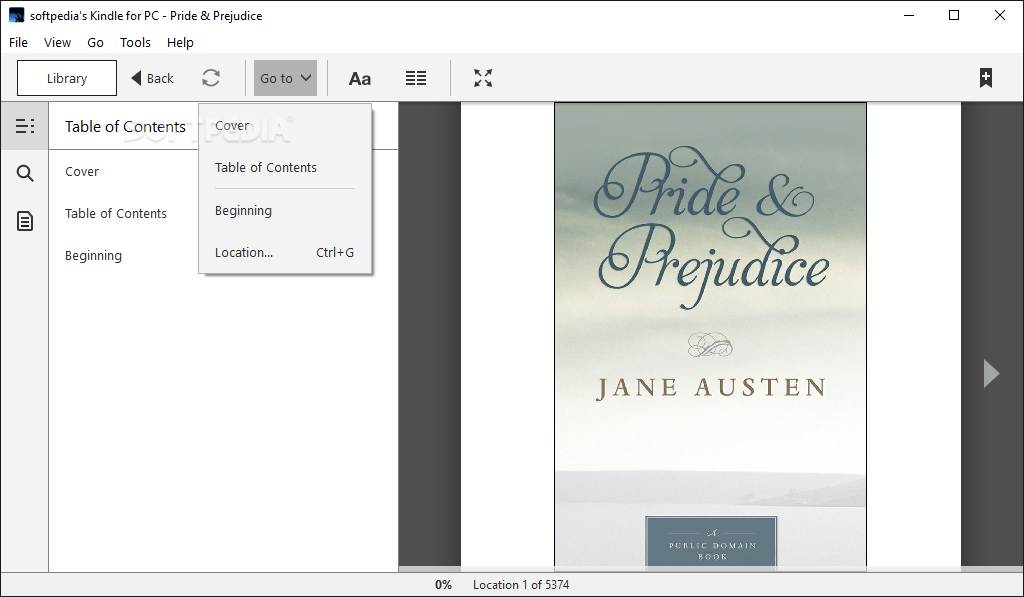
Task: Turn to the next page arrow
Action: click(x=991, y=374)
